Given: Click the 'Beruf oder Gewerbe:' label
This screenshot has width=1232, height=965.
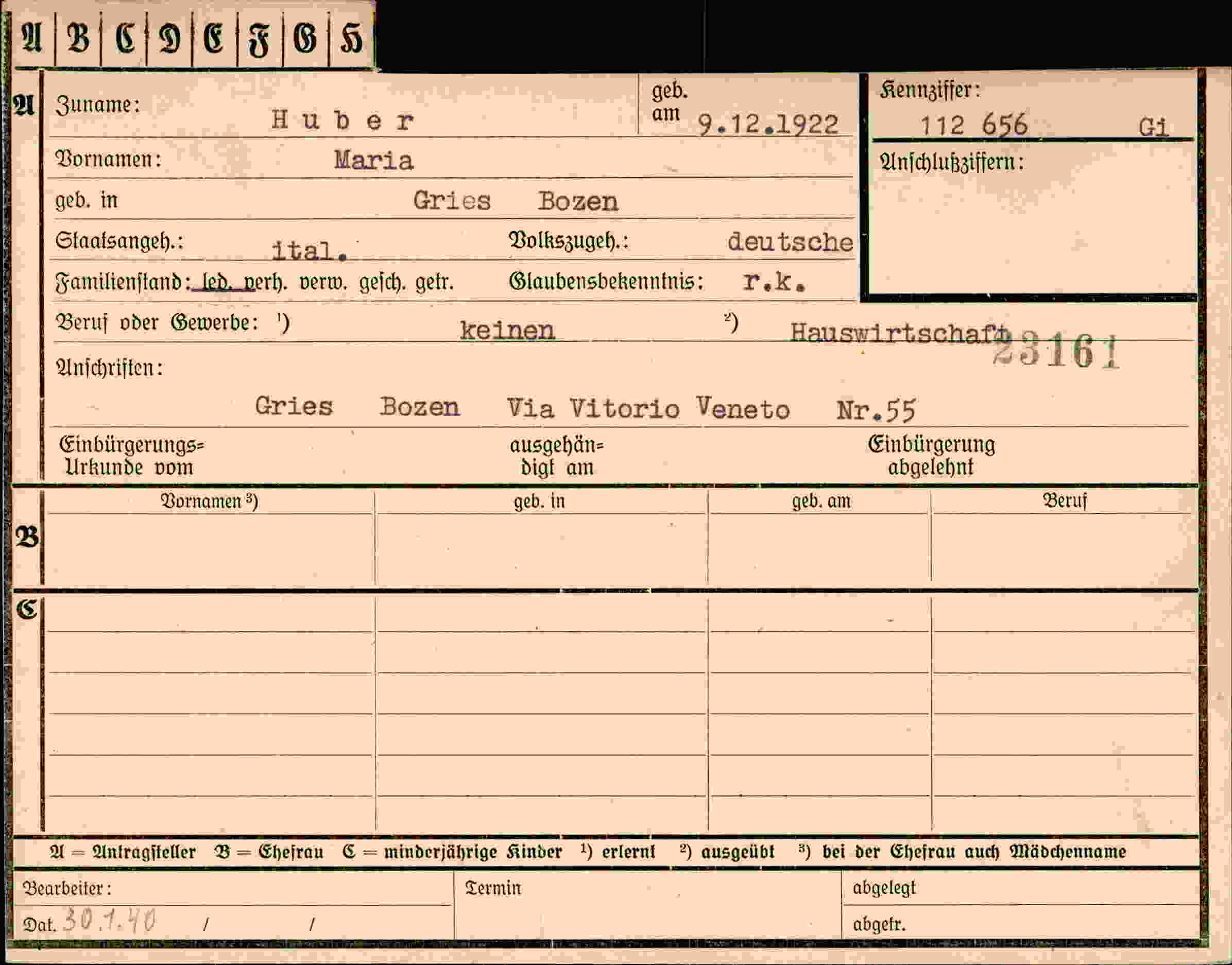Looking at the screenshot, I should (x=157, y=322).
